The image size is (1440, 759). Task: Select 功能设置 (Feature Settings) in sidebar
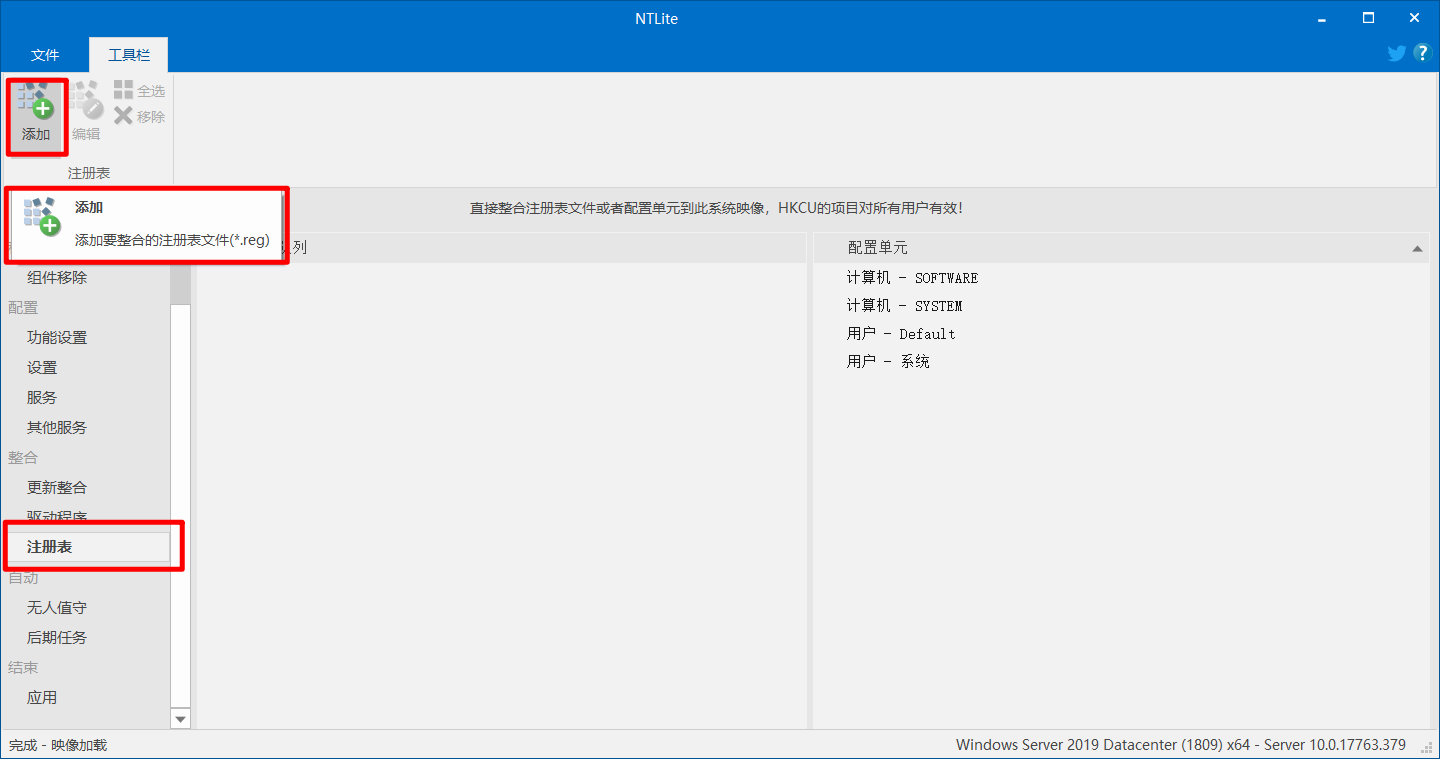click(58, 337)
